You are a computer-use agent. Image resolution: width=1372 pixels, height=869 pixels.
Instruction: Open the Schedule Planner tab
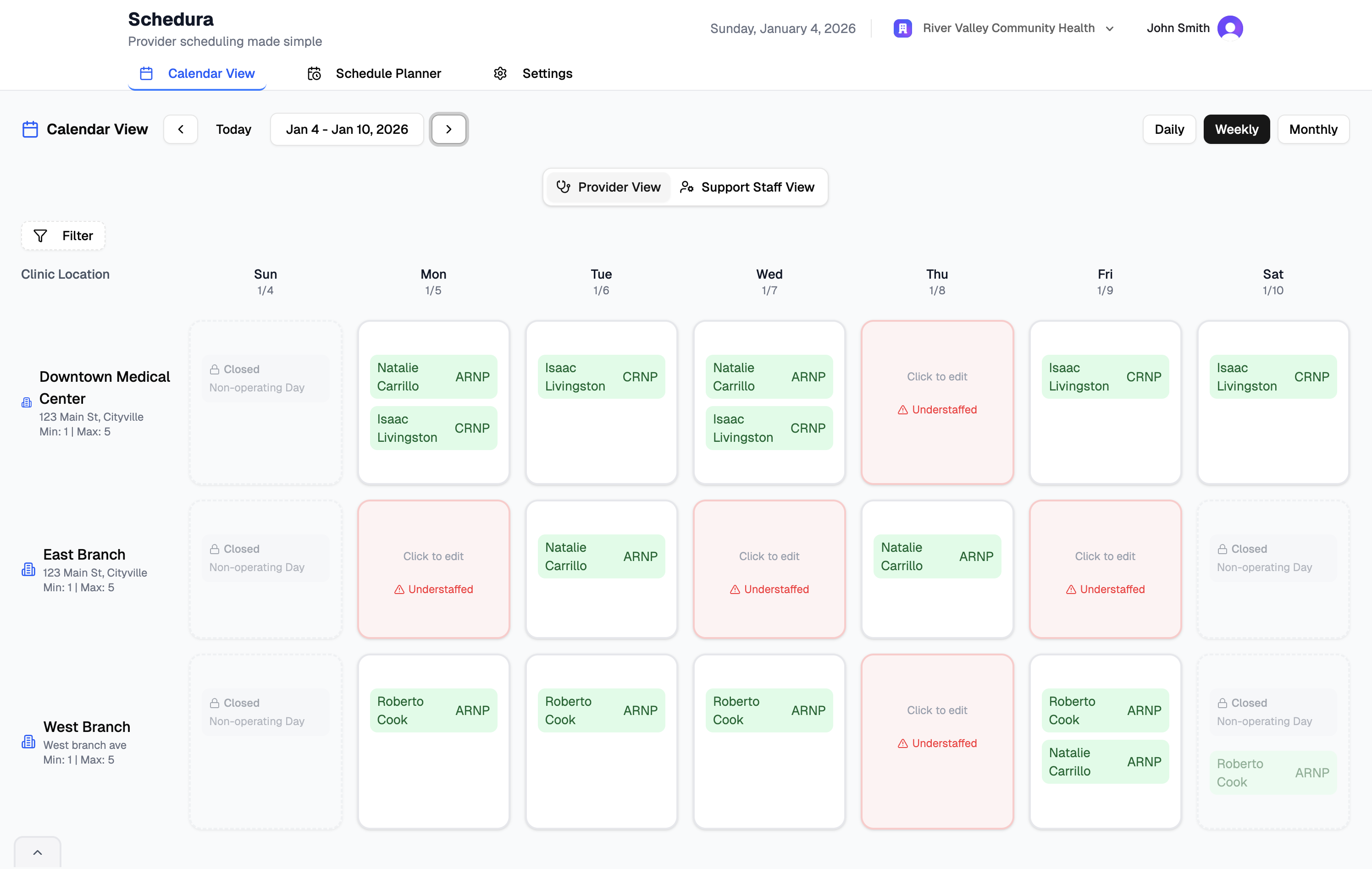(374, 73)
